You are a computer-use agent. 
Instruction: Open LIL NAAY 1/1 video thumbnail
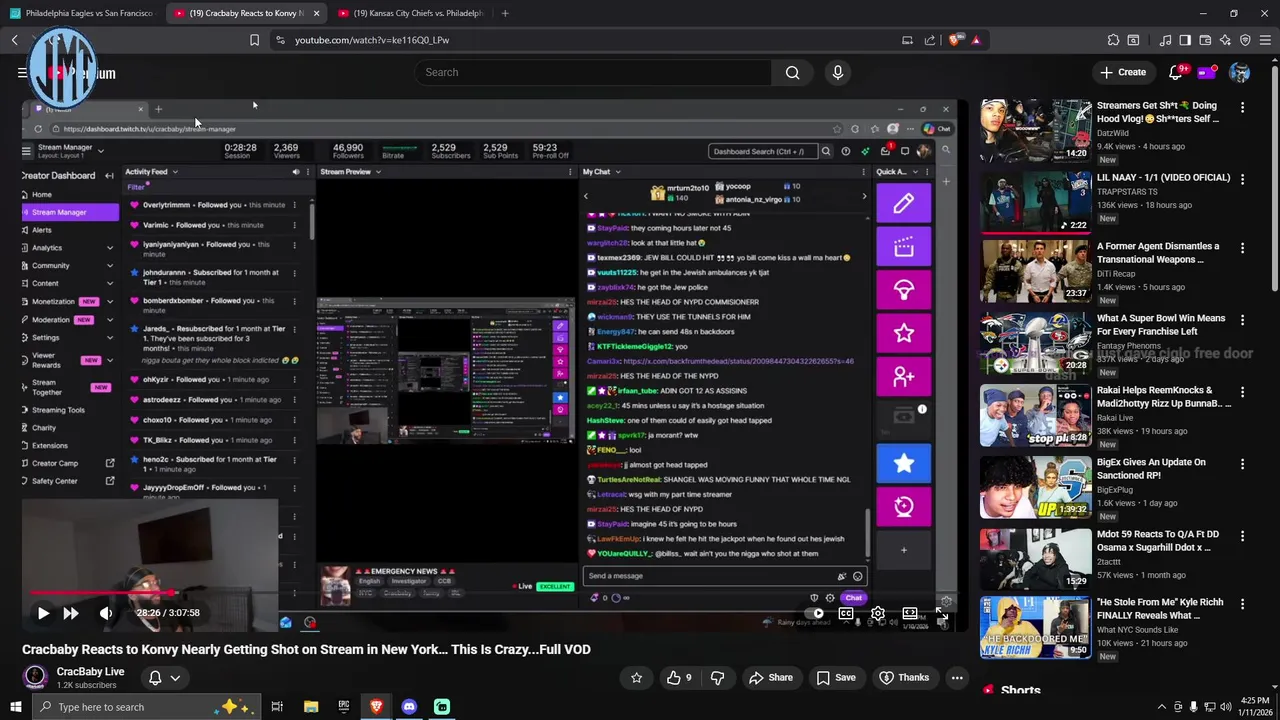click(1035, 202)
